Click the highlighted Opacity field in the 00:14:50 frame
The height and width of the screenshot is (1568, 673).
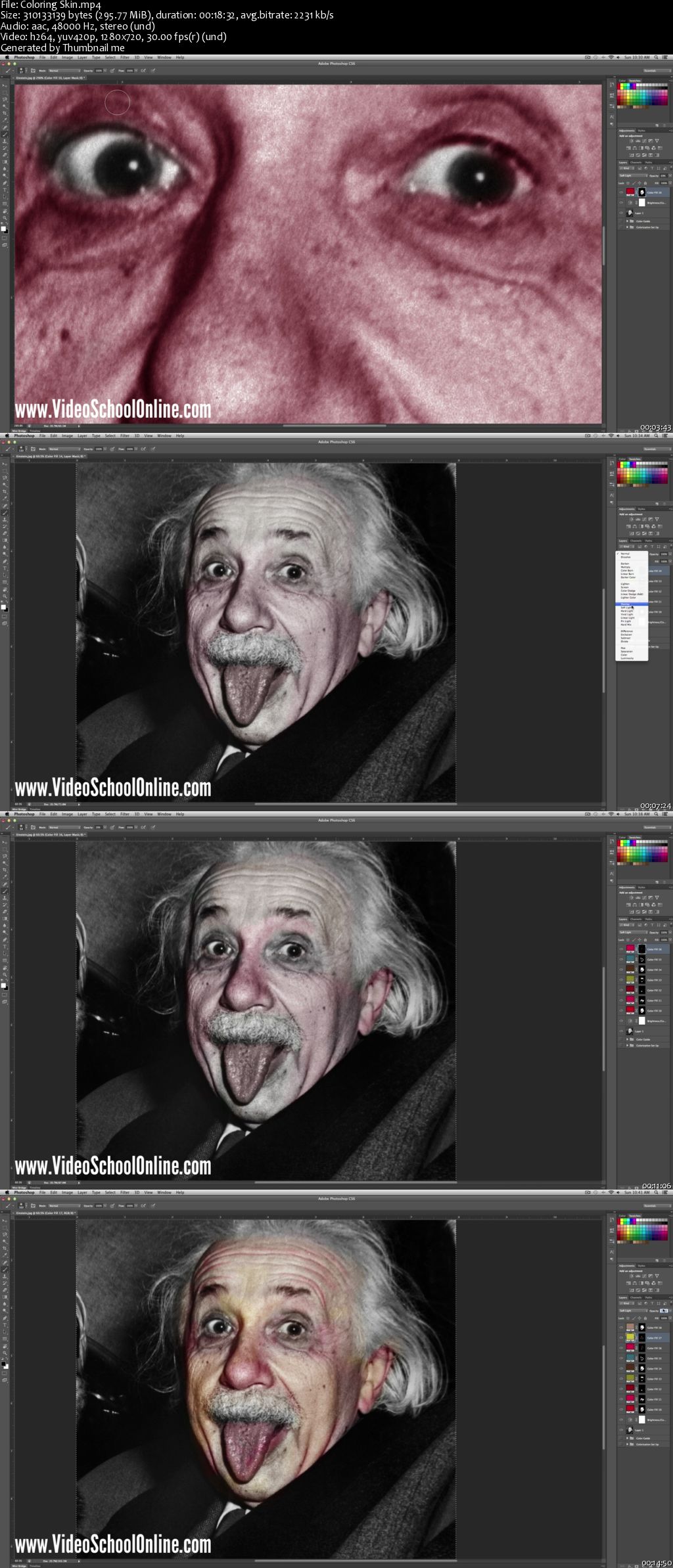664,1310
